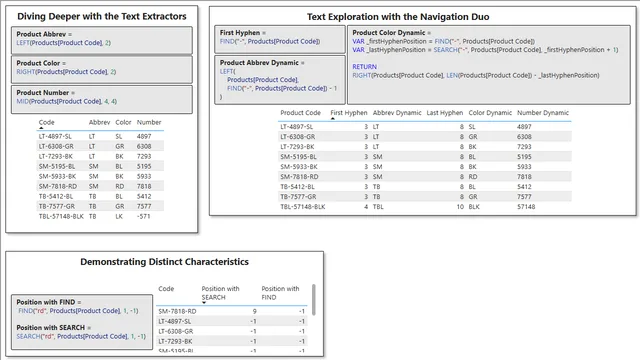This screenshot has width=640, height=360.
Task: Click the value 7818 in Number Dynamic
Action: click(x=524, y=177)
